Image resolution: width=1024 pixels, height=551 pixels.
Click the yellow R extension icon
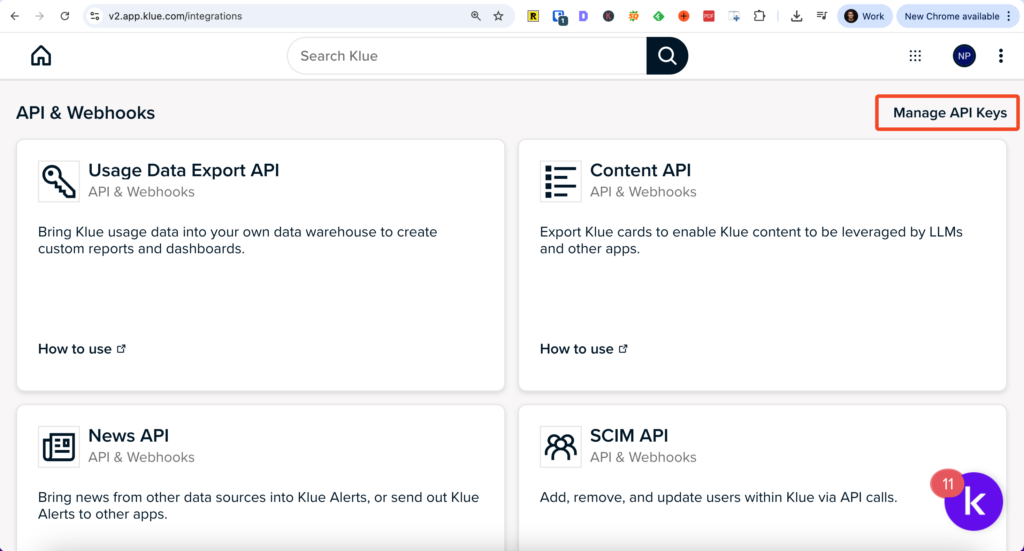(x=533, y=16)
